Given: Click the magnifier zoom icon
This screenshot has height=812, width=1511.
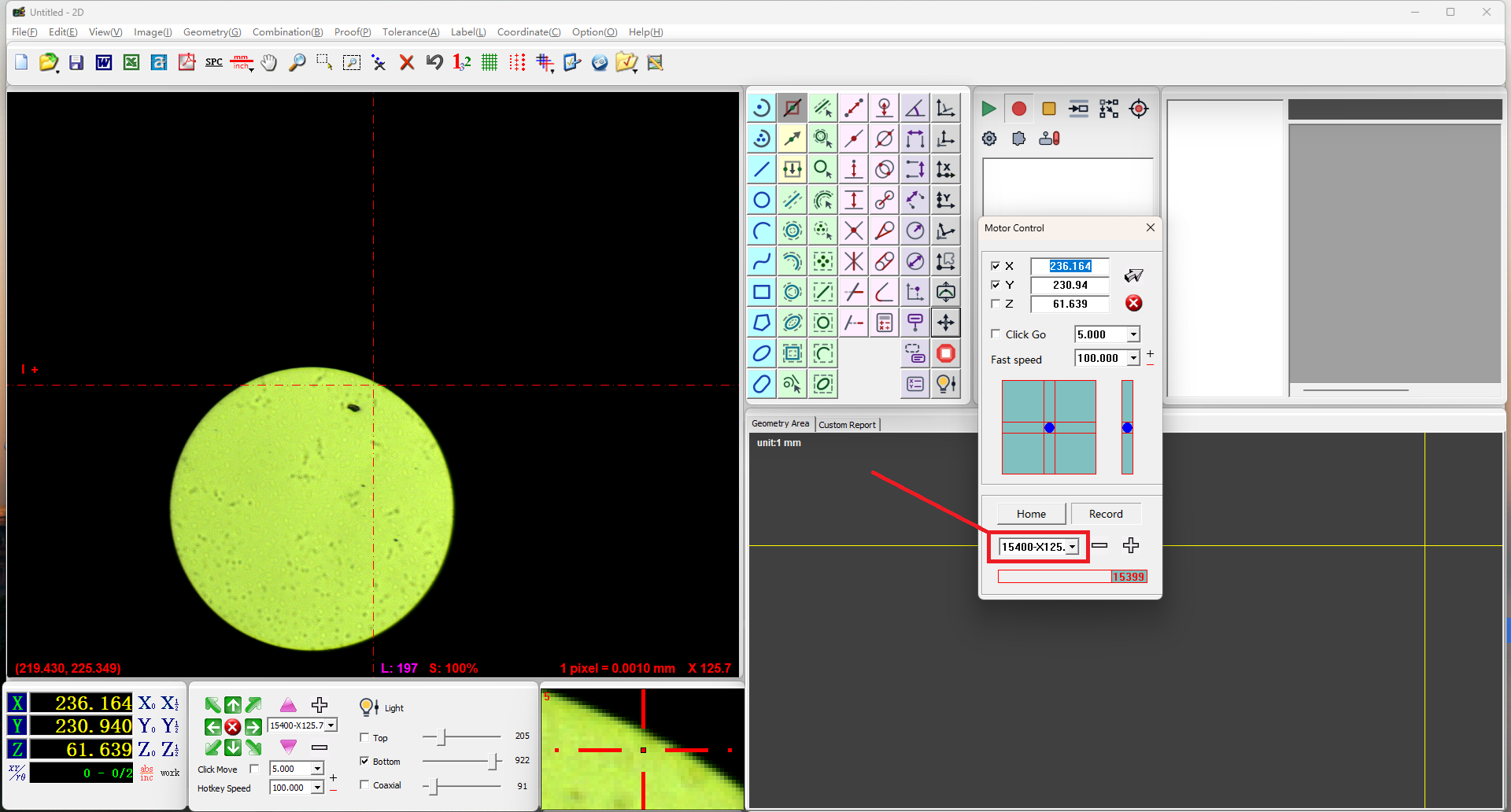Looking at the screenshot, I should pos(297,63).
